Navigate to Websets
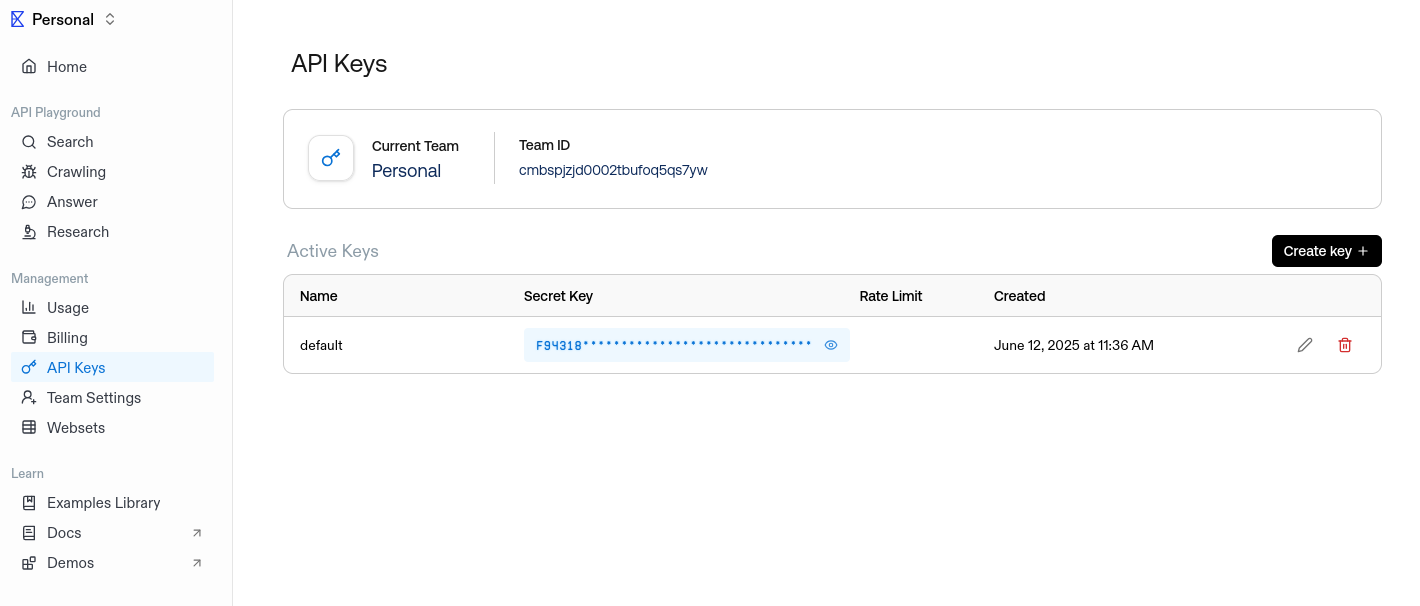The image size is (1420, 606). (76, 428)
